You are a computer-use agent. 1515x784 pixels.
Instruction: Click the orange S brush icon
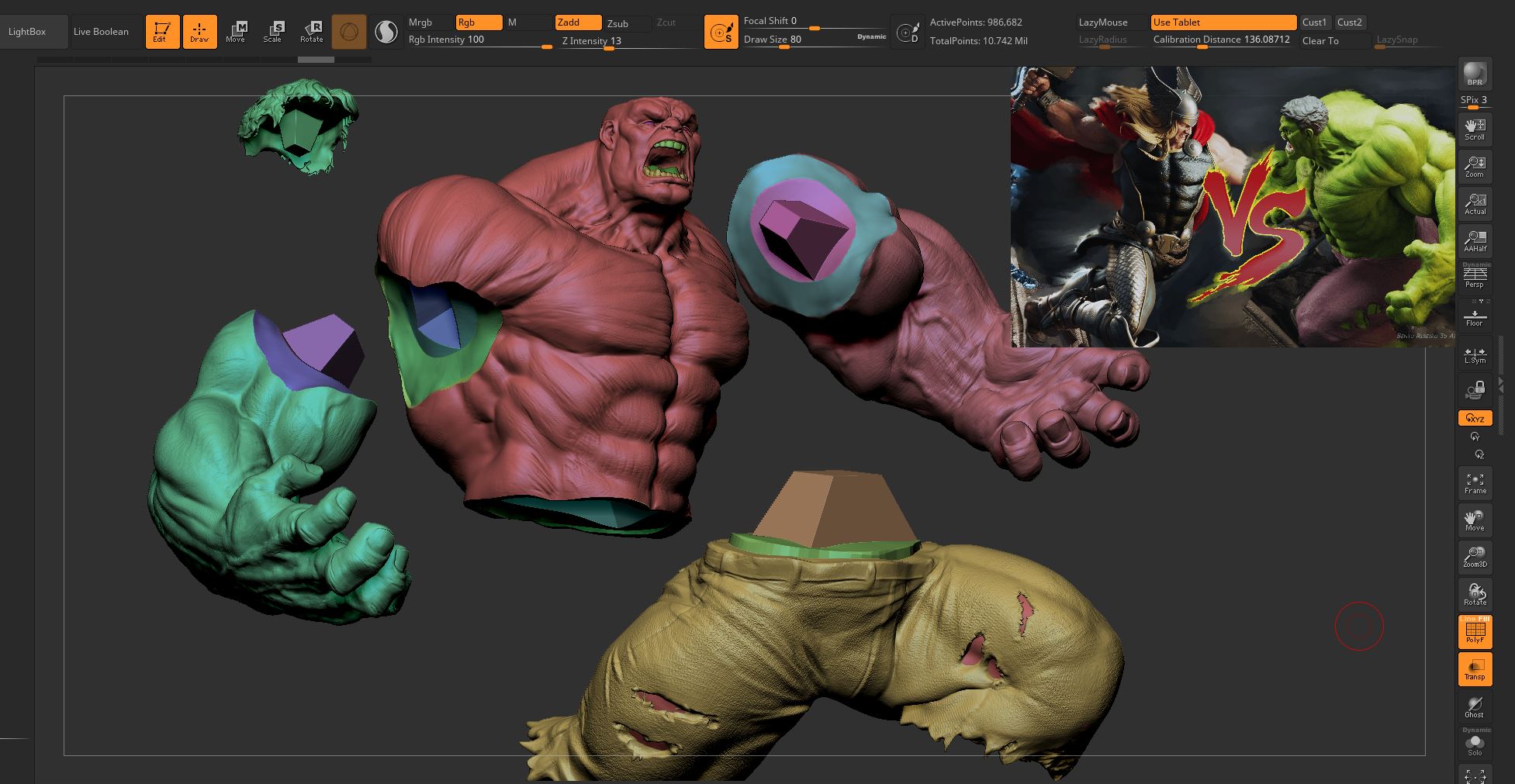721,33
